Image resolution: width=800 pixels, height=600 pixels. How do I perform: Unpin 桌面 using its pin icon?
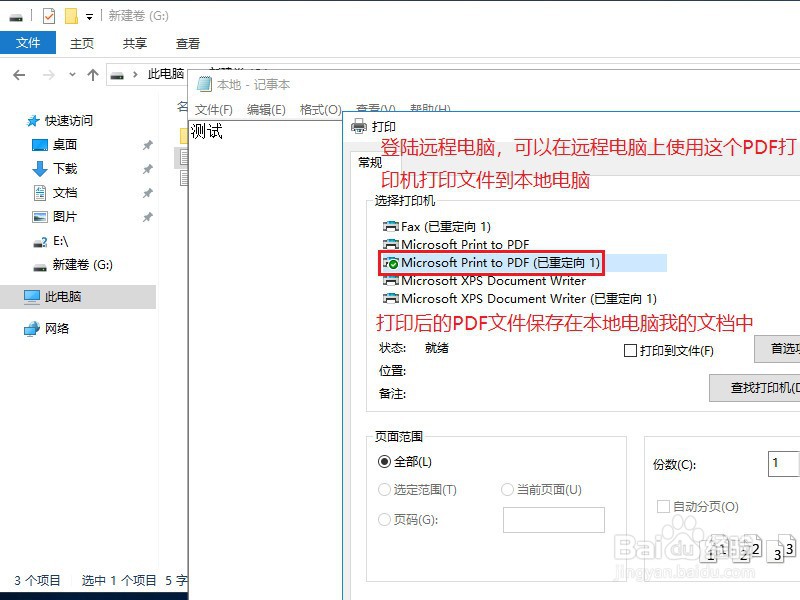(x=147, y=145)
